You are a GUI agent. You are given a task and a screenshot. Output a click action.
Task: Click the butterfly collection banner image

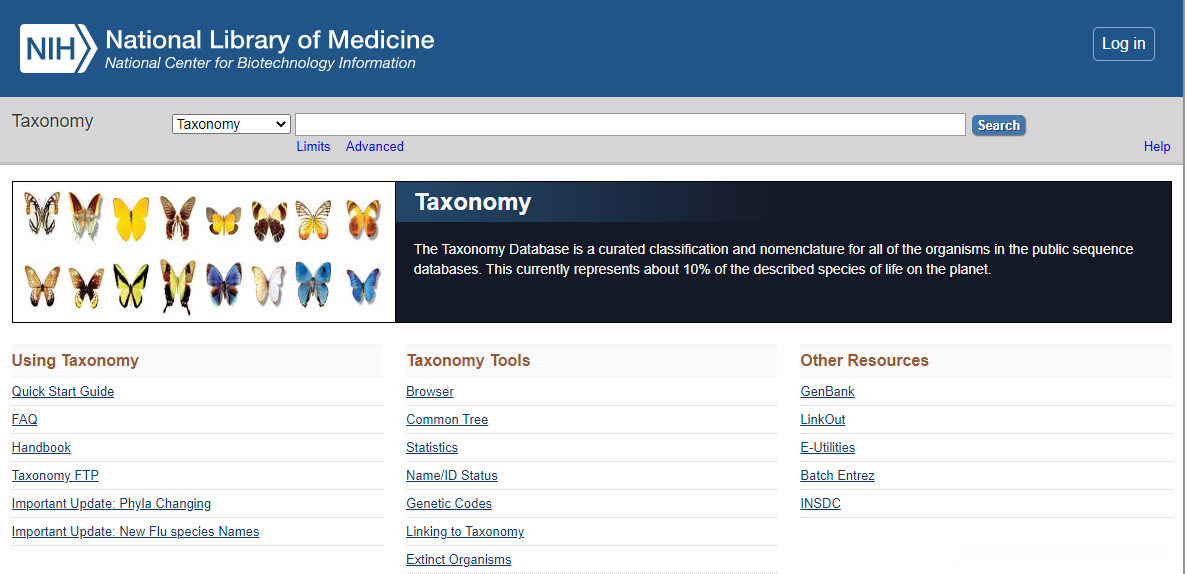pyautogui.click(x=204, y=252)
